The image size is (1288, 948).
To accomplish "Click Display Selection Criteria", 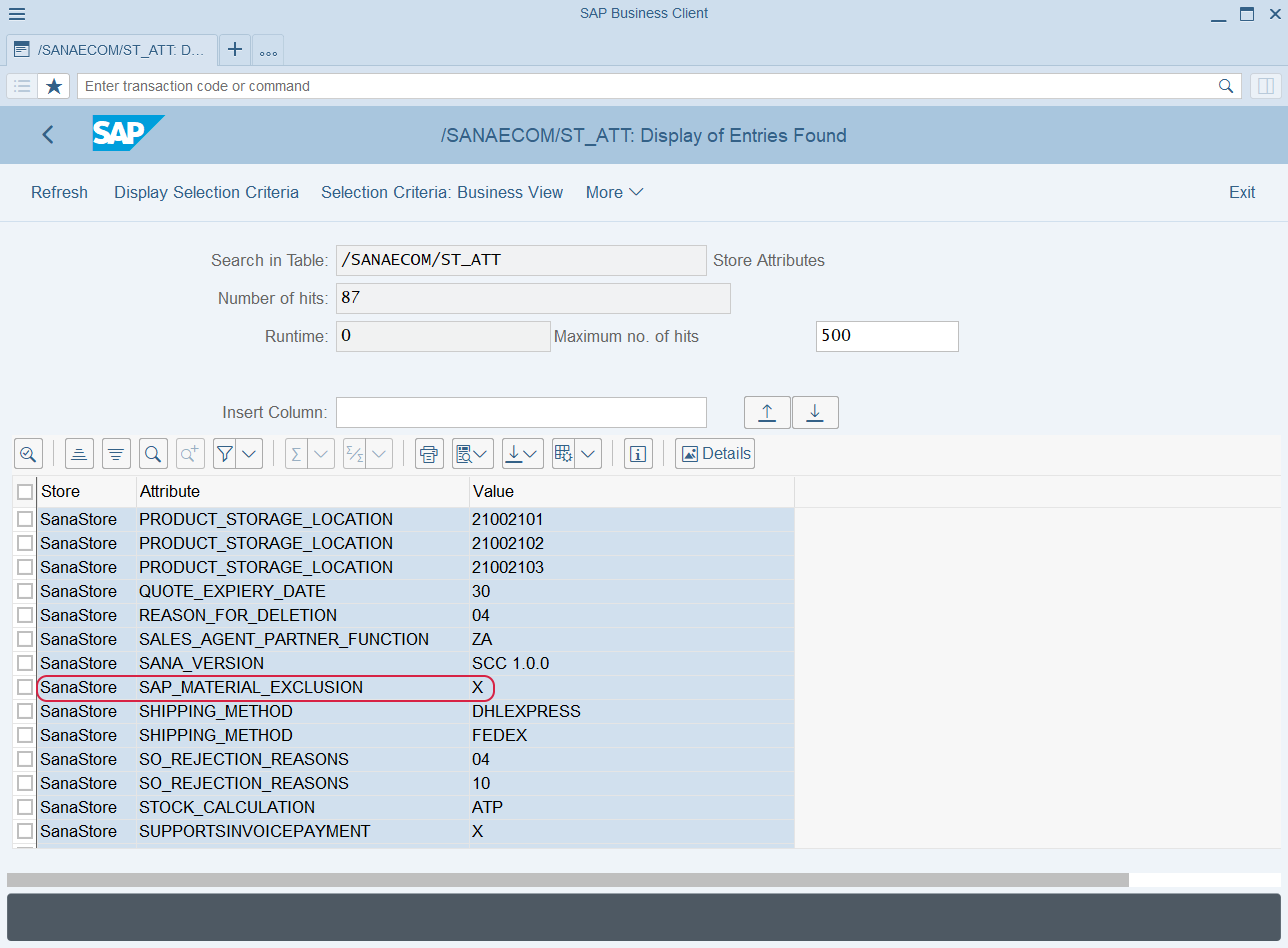I will (x=206, y=192).
